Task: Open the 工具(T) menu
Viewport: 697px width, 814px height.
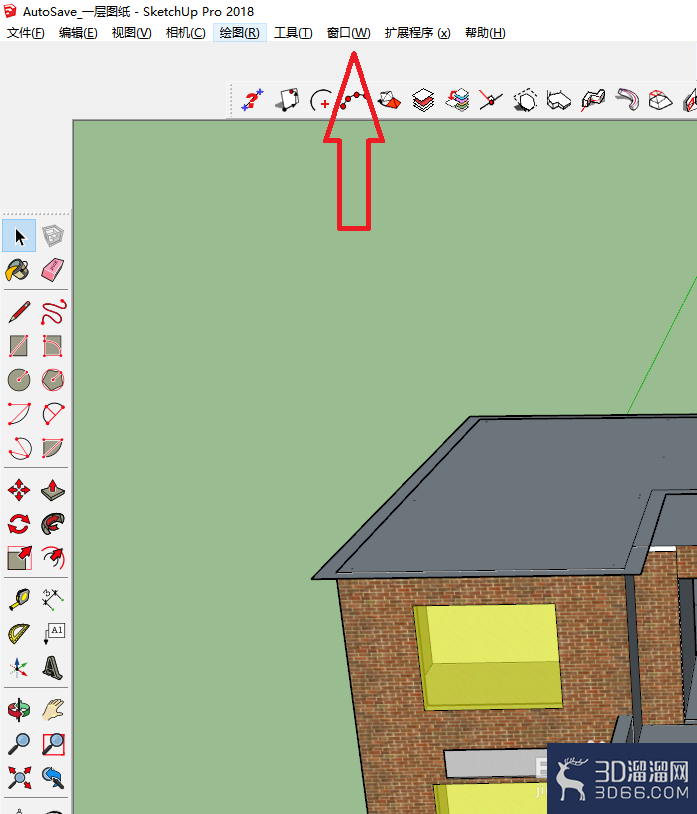Action: click(x=293, y=33)
